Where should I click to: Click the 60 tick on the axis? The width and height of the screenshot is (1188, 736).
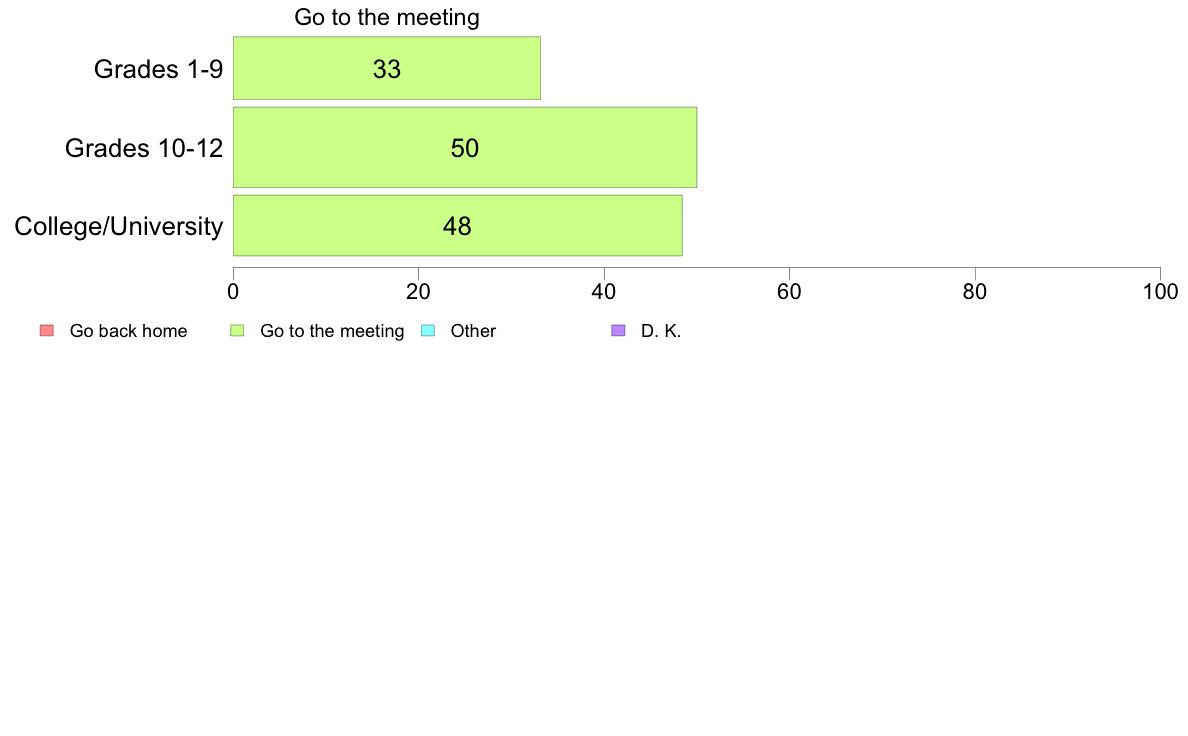[x=789, y=292]
